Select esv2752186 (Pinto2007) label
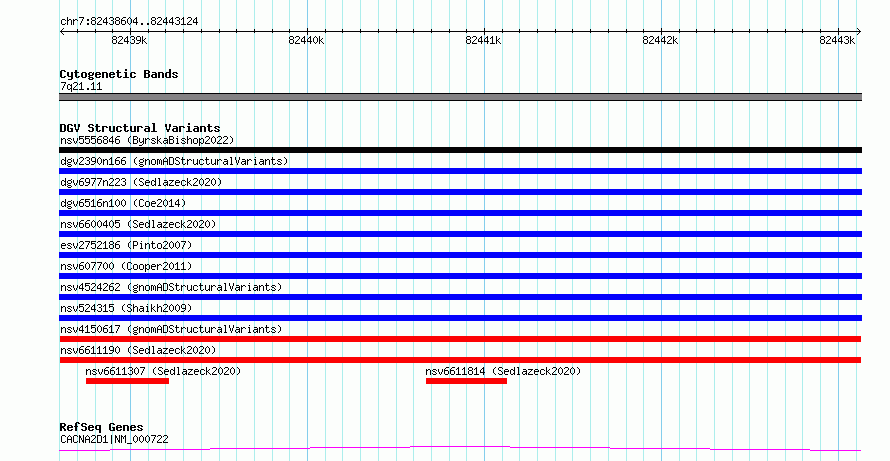The image size is (890, 461). [126, 245]
